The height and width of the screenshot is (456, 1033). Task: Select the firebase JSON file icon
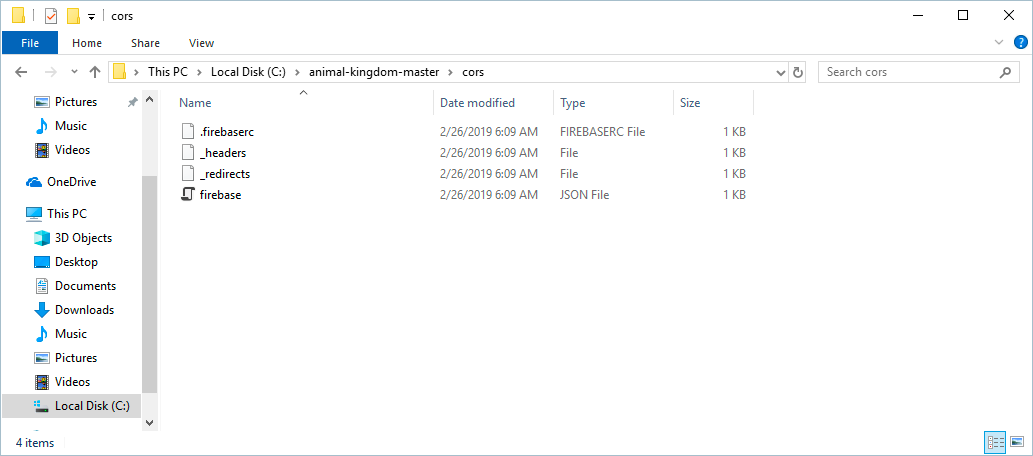(x=187, y=195)
